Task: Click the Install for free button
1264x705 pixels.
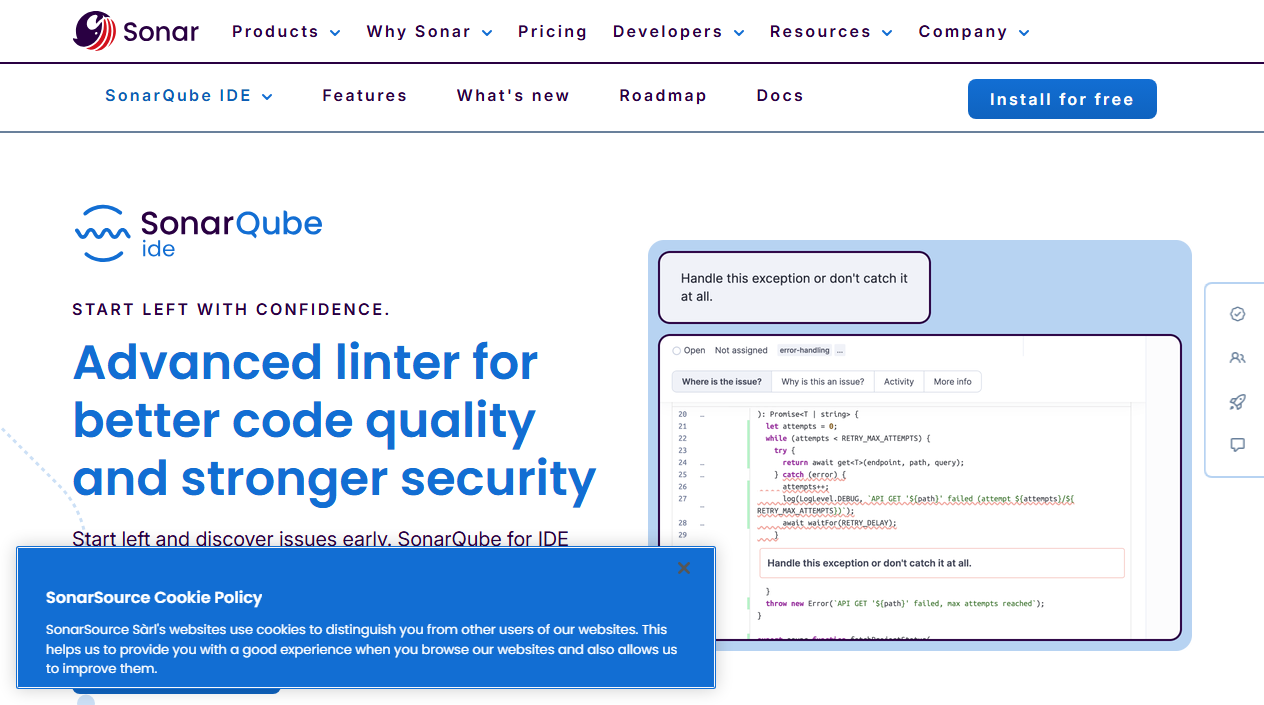Action: (1062, 99)
